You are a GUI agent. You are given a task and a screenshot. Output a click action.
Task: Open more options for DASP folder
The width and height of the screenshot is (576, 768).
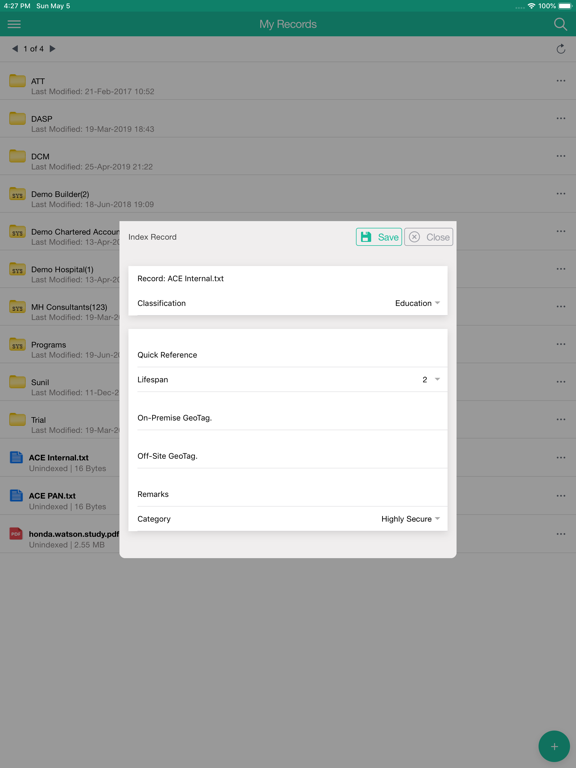pos(561,119)
